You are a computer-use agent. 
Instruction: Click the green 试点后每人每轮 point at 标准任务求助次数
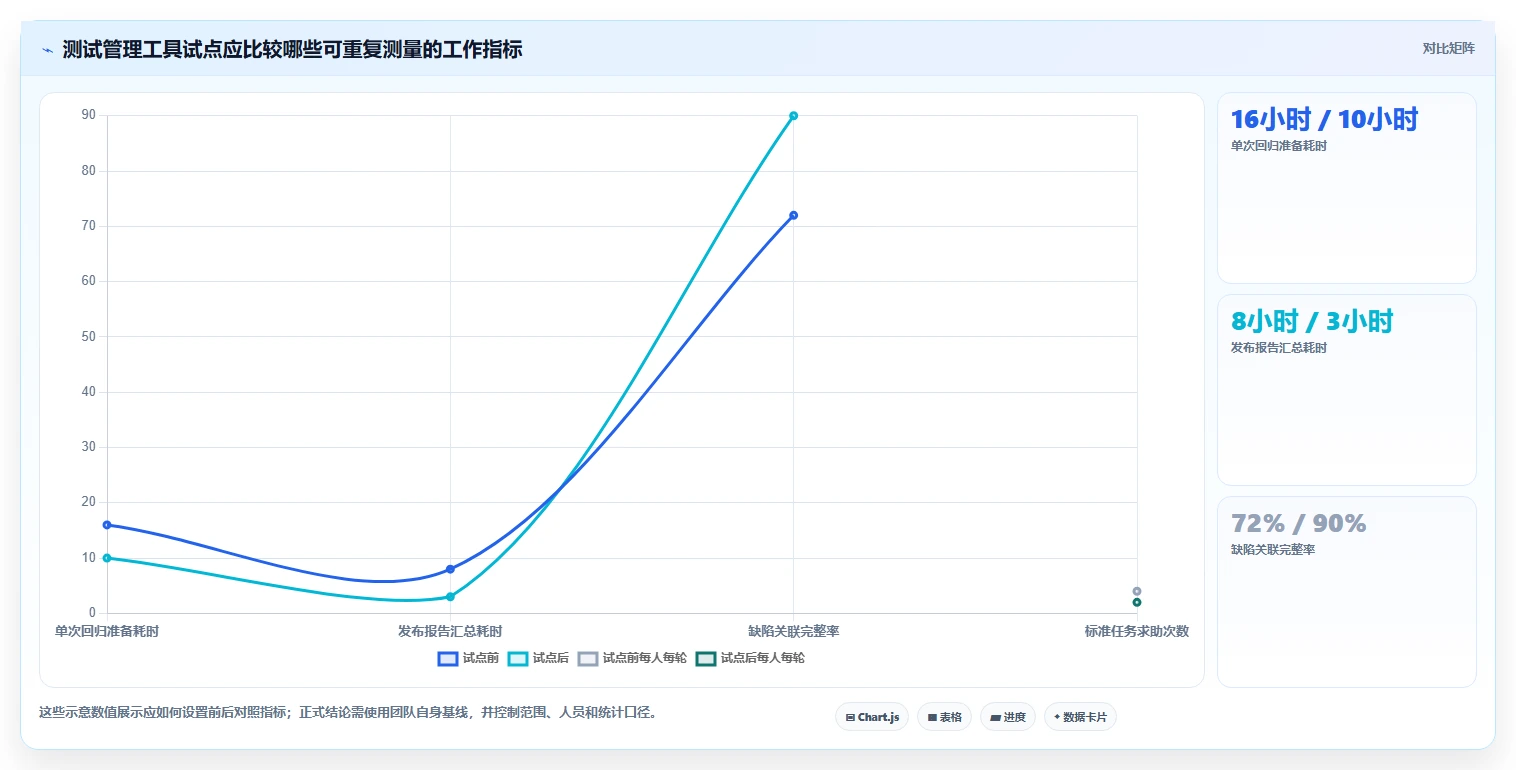point(1137,602)
